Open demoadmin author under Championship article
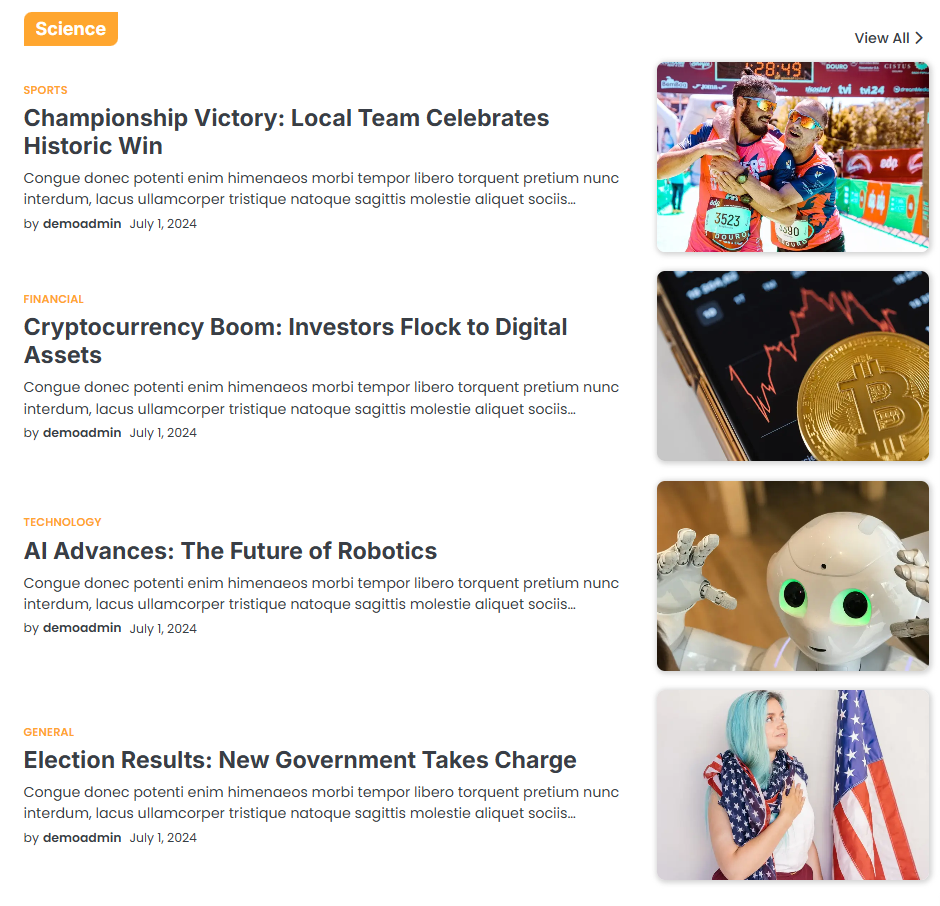 click(82, 224)
